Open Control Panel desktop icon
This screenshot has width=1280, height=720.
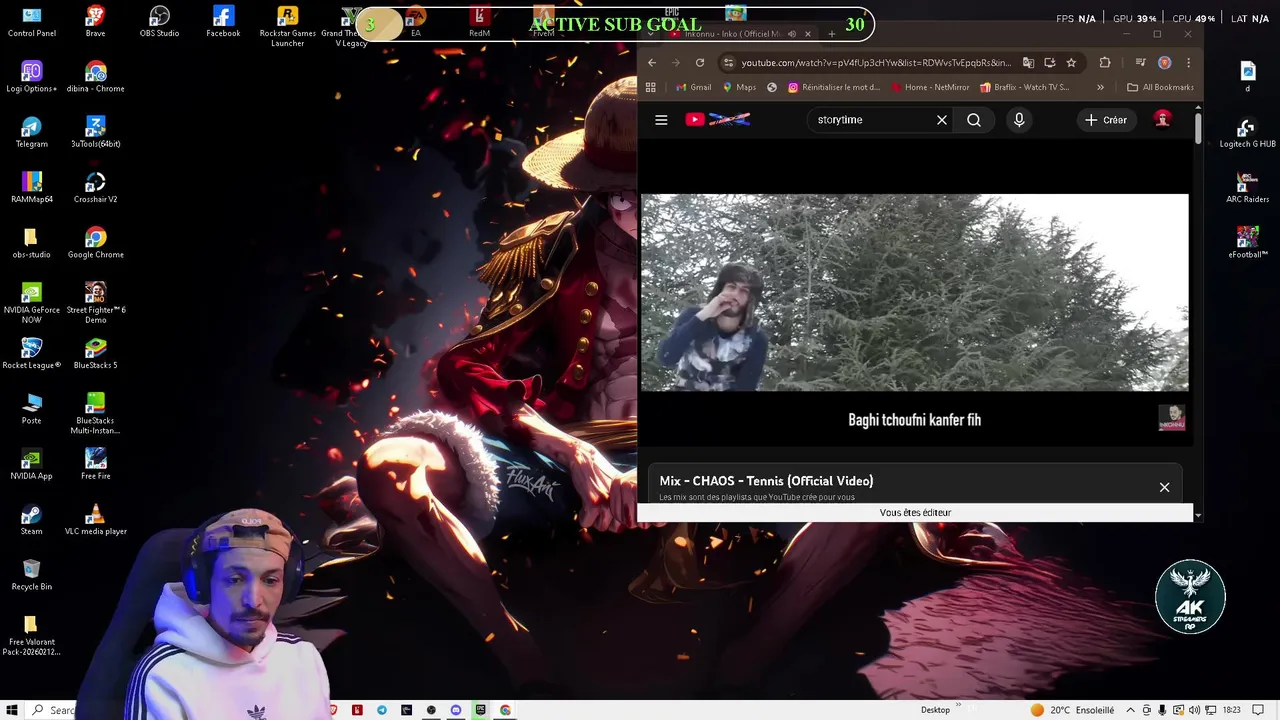(31, 22)
